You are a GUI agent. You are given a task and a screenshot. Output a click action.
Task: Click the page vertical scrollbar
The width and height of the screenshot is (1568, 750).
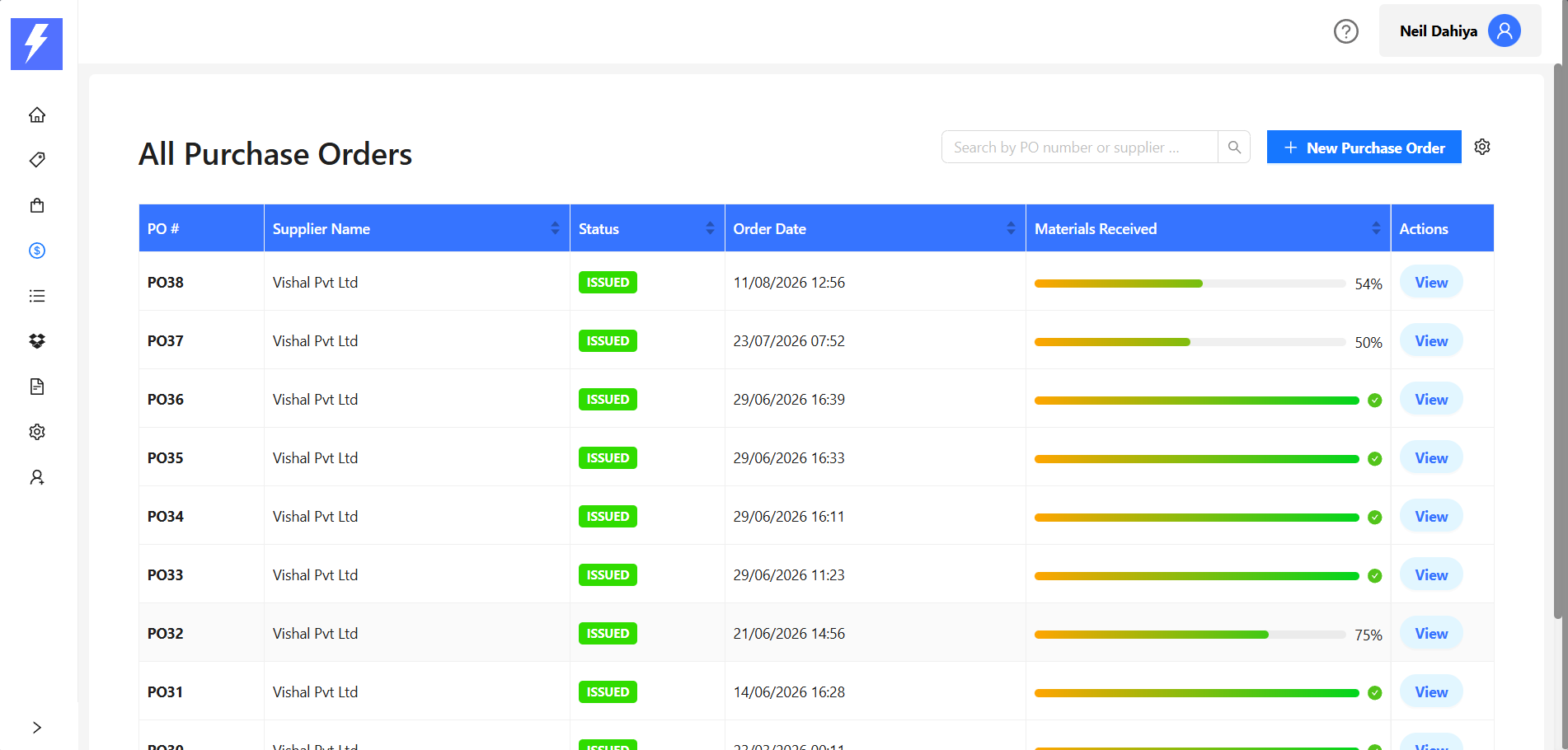click(1558, 340)
